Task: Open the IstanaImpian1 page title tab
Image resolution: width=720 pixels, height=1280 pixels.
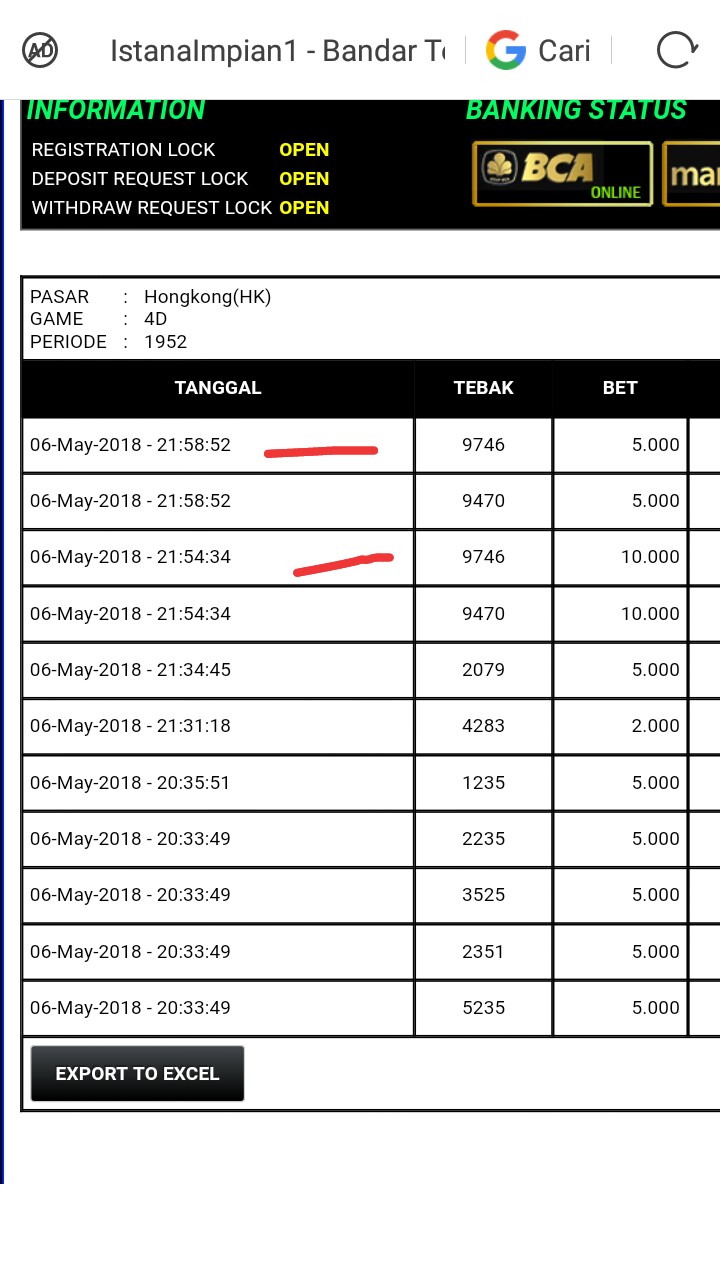Action: click(277, 50)
